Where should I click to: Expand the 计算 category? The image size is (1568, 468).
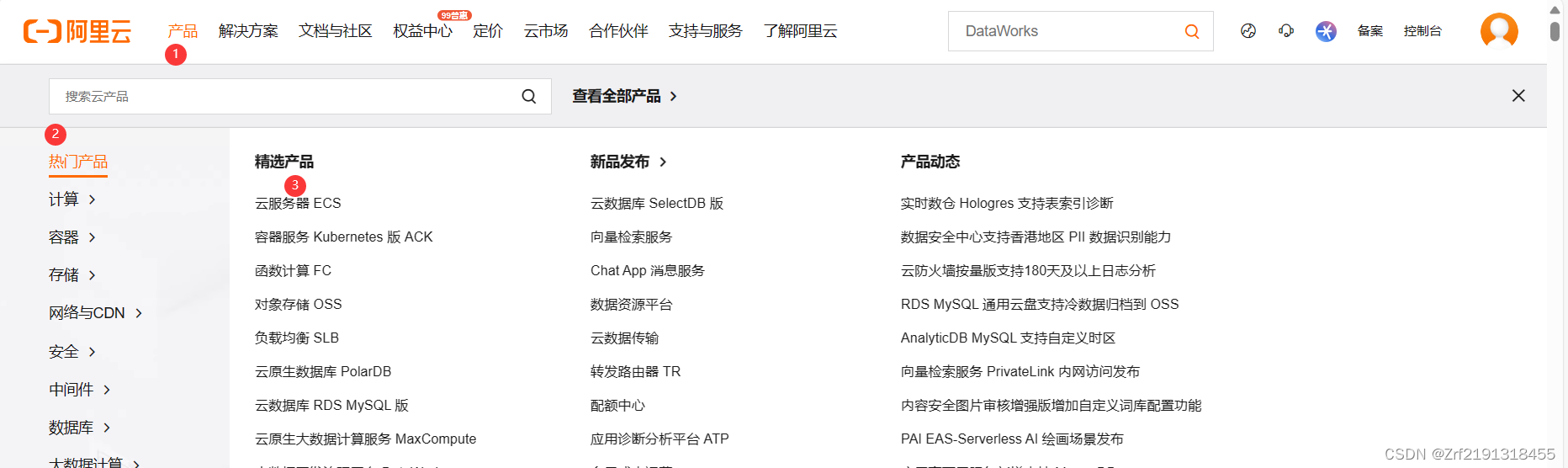click(72, 199)
